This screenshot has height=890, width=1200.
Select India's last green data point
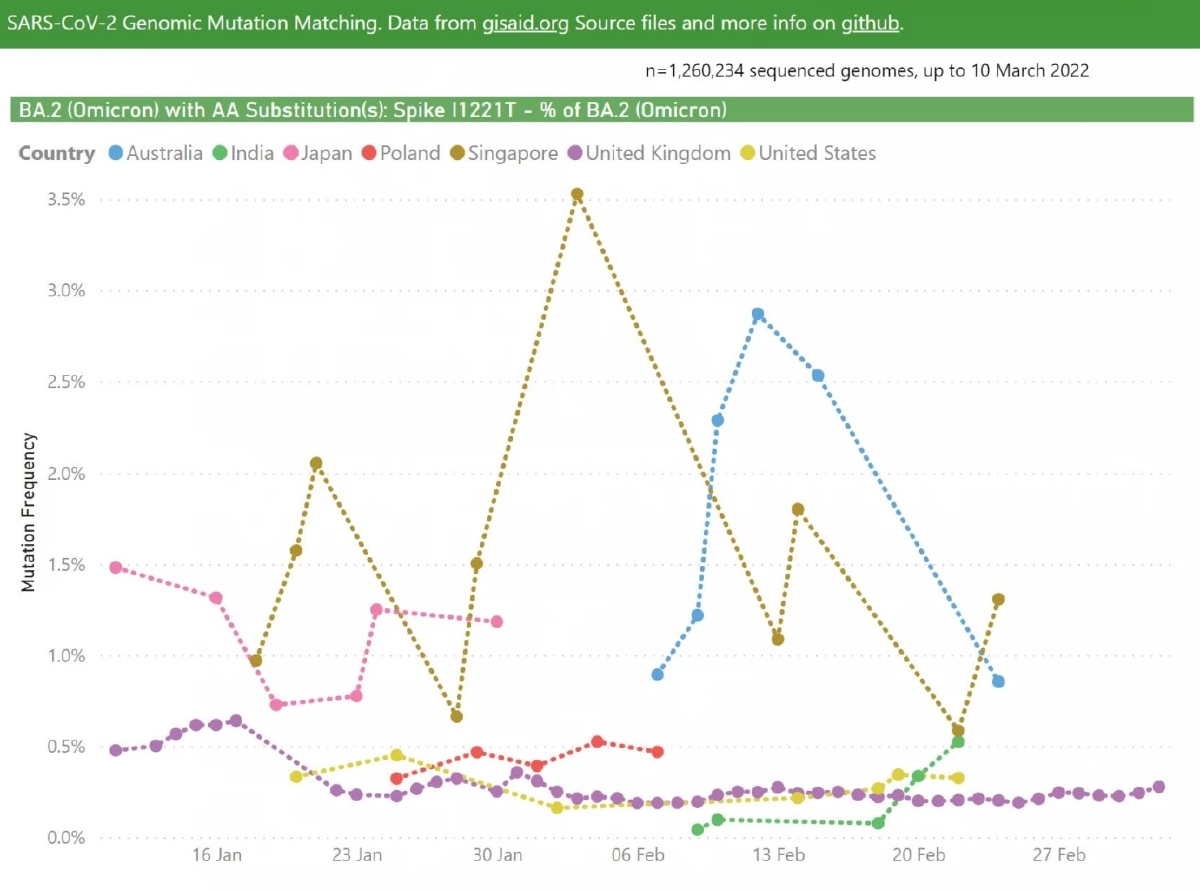[958, 741]
